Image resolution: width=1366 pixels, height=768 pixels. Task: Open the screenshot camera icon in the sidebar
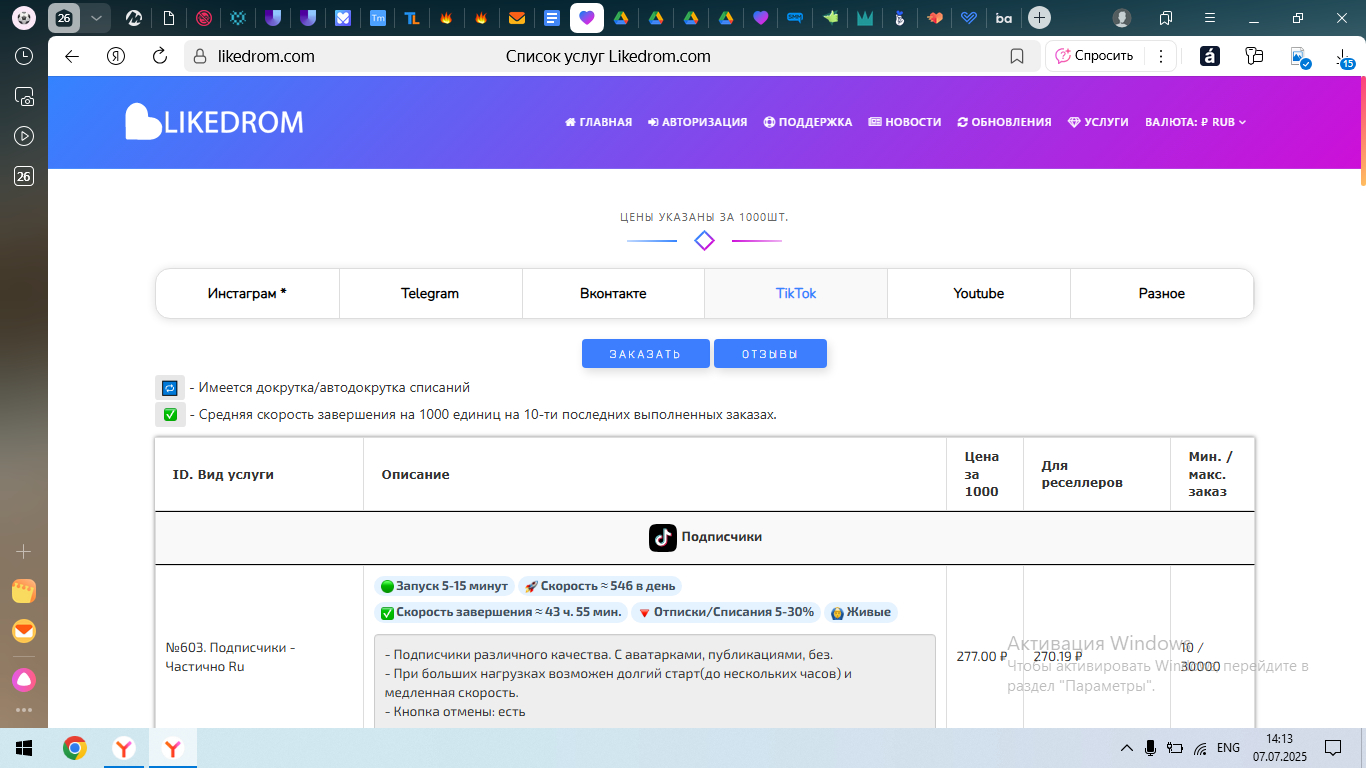(x=24, y=96)
